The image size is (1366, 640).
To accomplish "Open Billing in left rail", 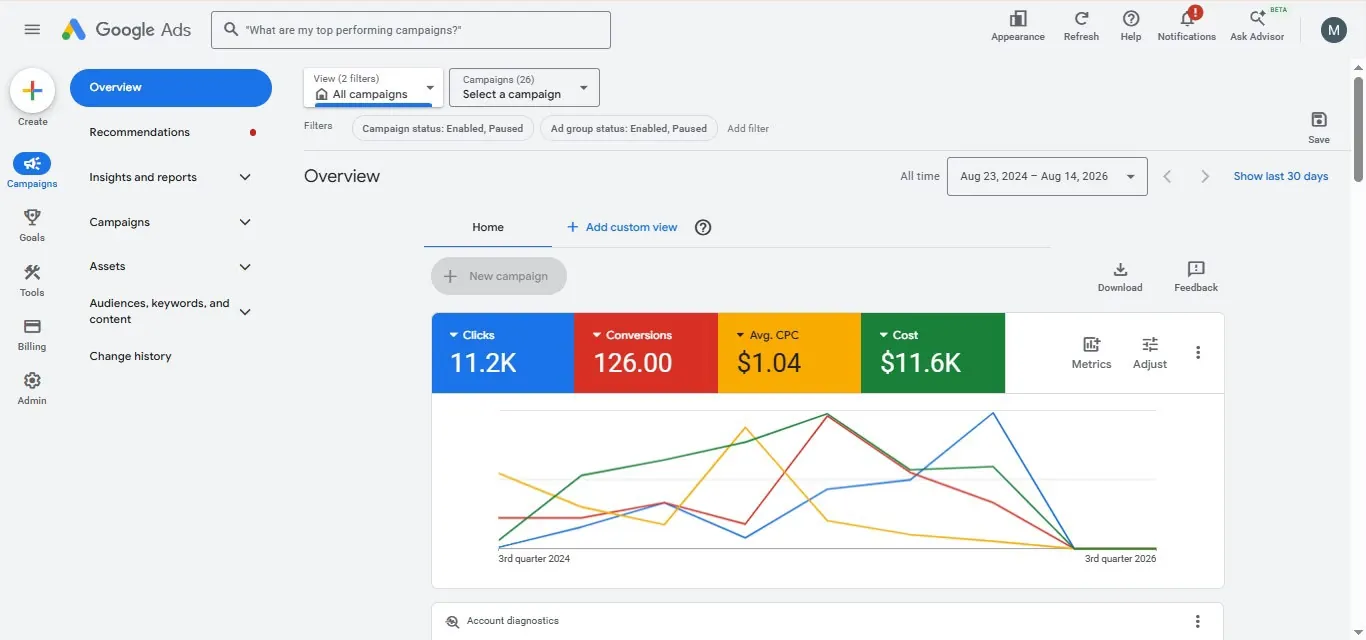I will (x=32, y=334).
